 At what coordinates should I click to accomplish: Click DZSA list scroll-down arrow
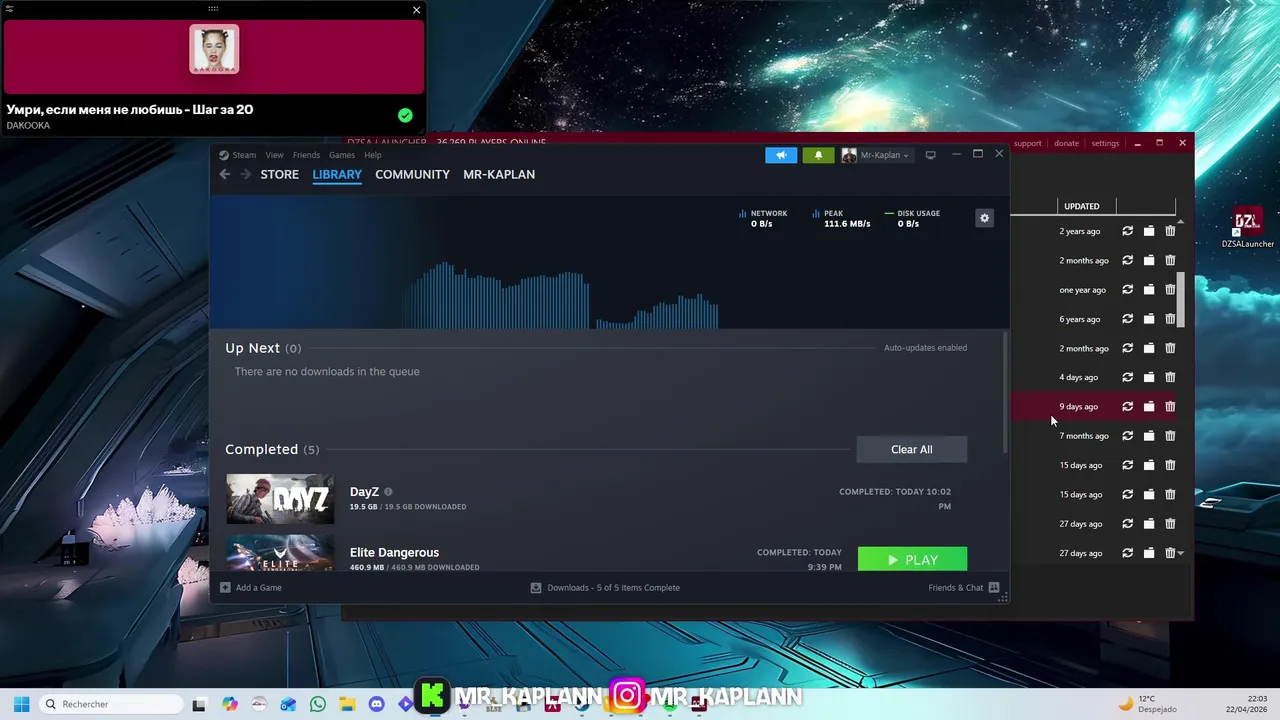coord(1181,553)
